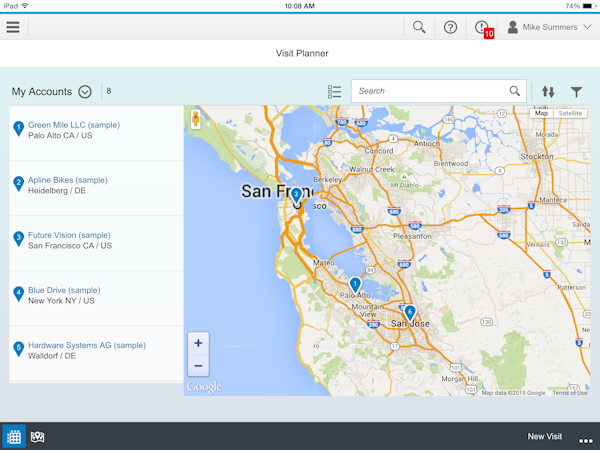Open the filter funnel icon
Screen dimensions: 600x450
tap(576, 92)
